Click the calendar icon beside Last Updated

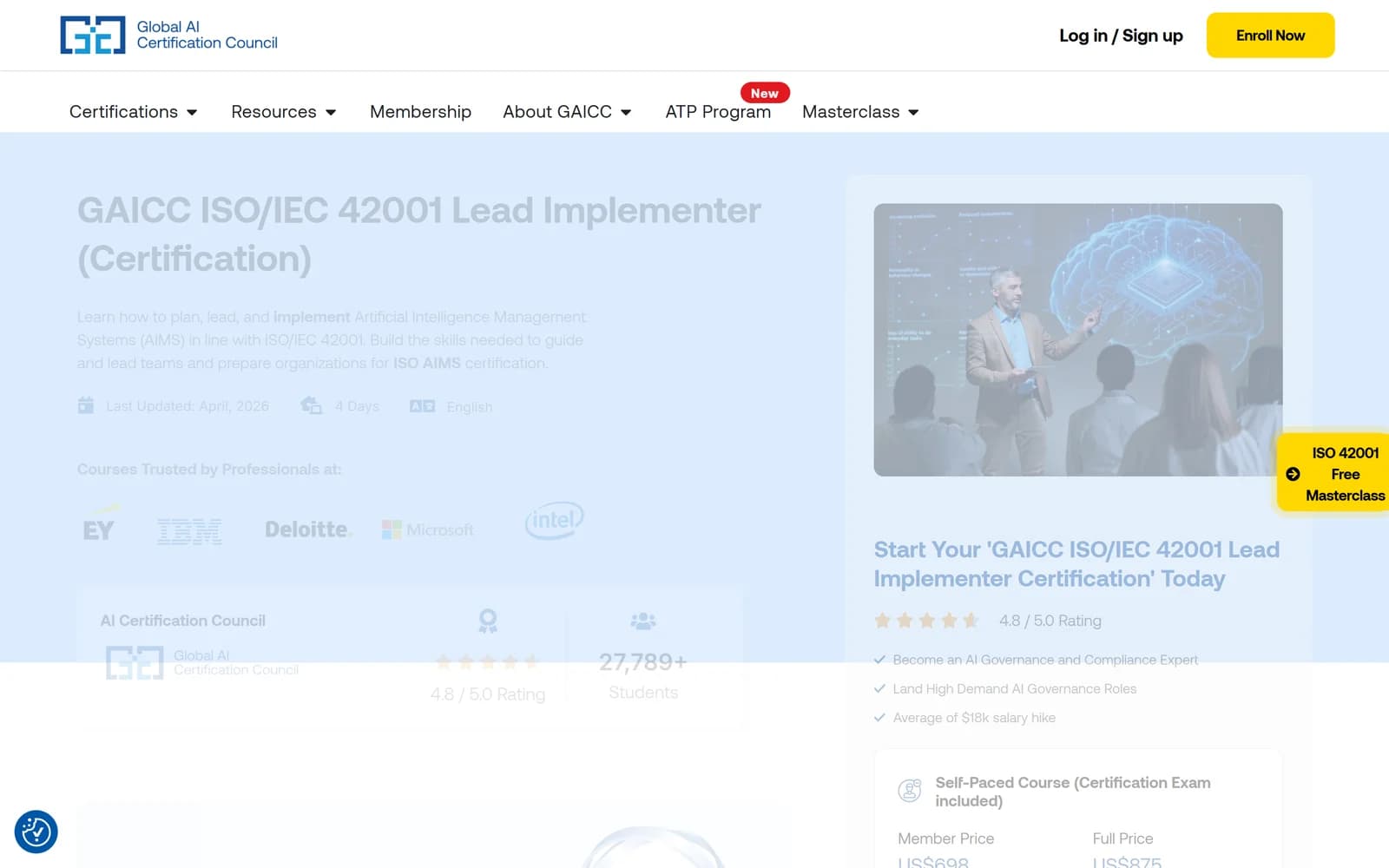click(86, 405)
